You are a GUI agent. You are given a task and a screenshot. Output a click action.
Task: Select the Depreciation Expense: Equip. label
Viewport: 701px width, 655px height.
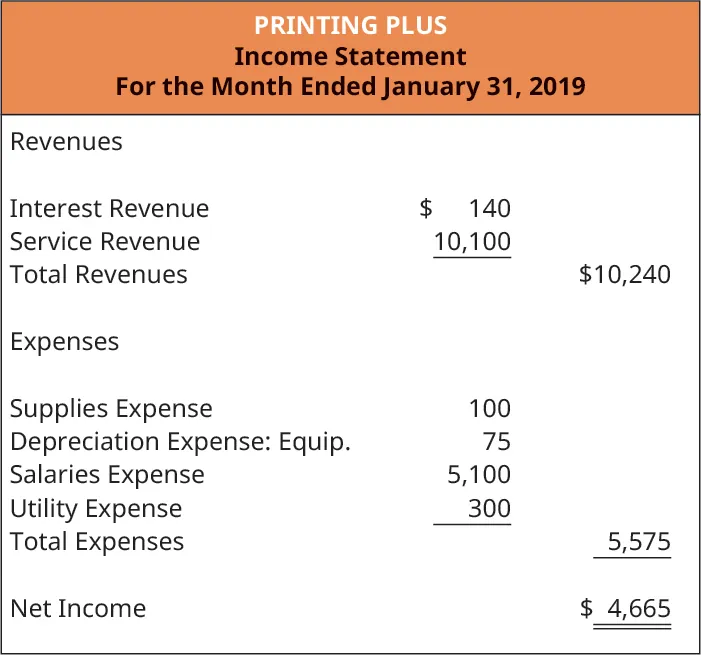tap(180, 442)
